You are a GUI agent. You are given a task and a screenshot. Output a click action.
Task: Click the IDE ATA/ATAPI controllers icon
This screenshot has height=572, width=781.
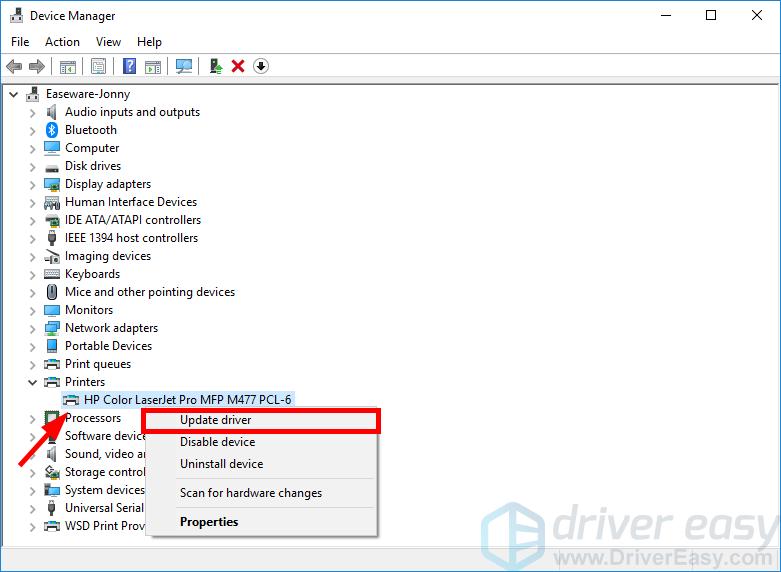[52, 220]
